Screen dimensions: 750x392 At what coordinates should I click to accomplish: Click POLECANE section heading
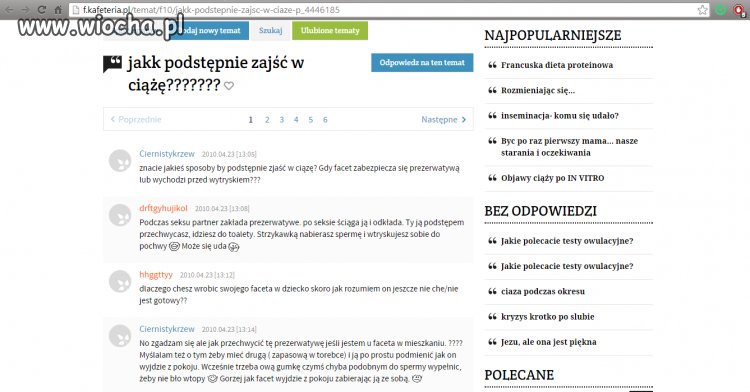[x=519, y=375]
